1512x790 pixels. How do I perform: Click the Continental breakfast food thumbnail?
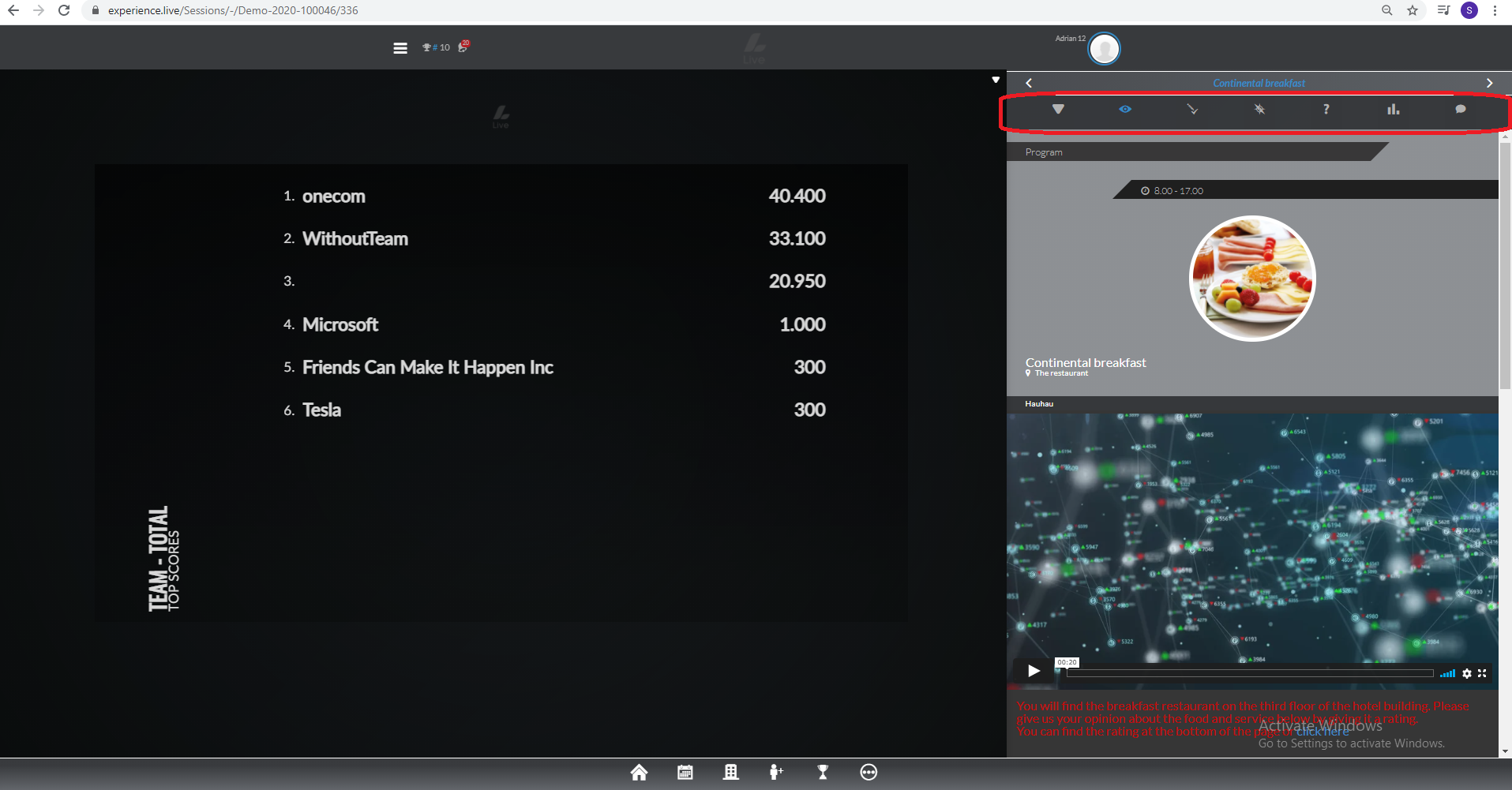tap(1252, 279)
